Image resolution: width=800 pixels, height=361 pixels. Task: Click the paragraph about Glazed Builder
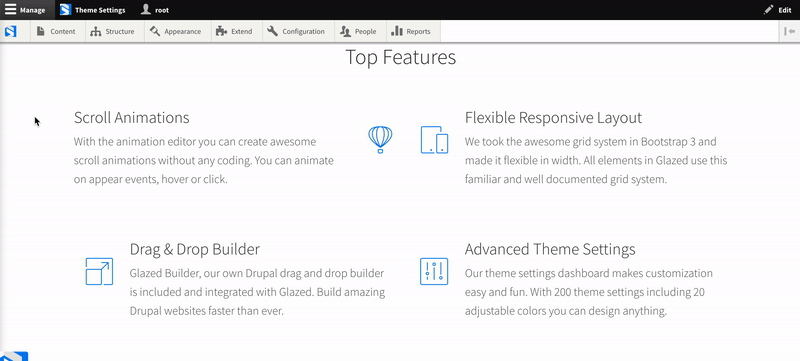click(x=257, y=292)
